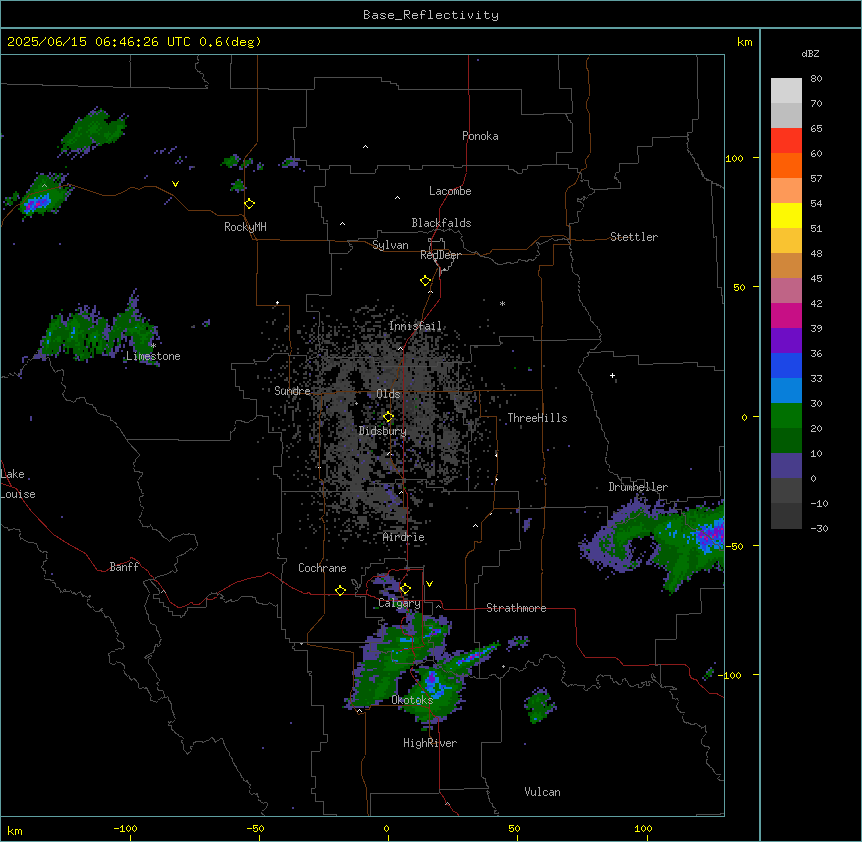The width and height of the screenshot is (862, 842).
Task: Click the 80 value on dBZ scale
Action: tap(816, 79)
